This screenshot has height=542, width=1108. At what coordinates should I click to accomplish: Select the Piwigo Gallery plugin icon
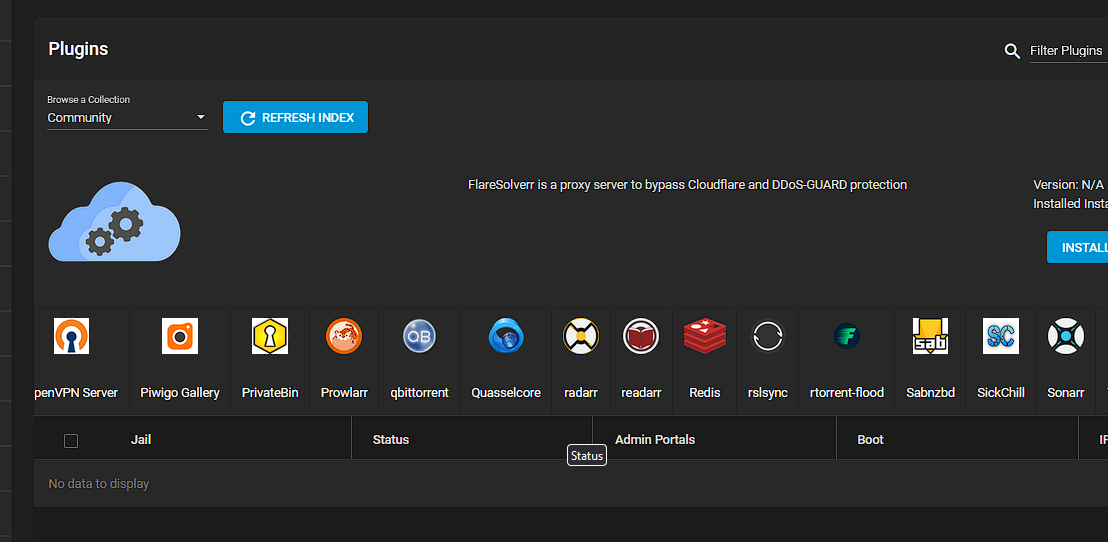(179, 336)
